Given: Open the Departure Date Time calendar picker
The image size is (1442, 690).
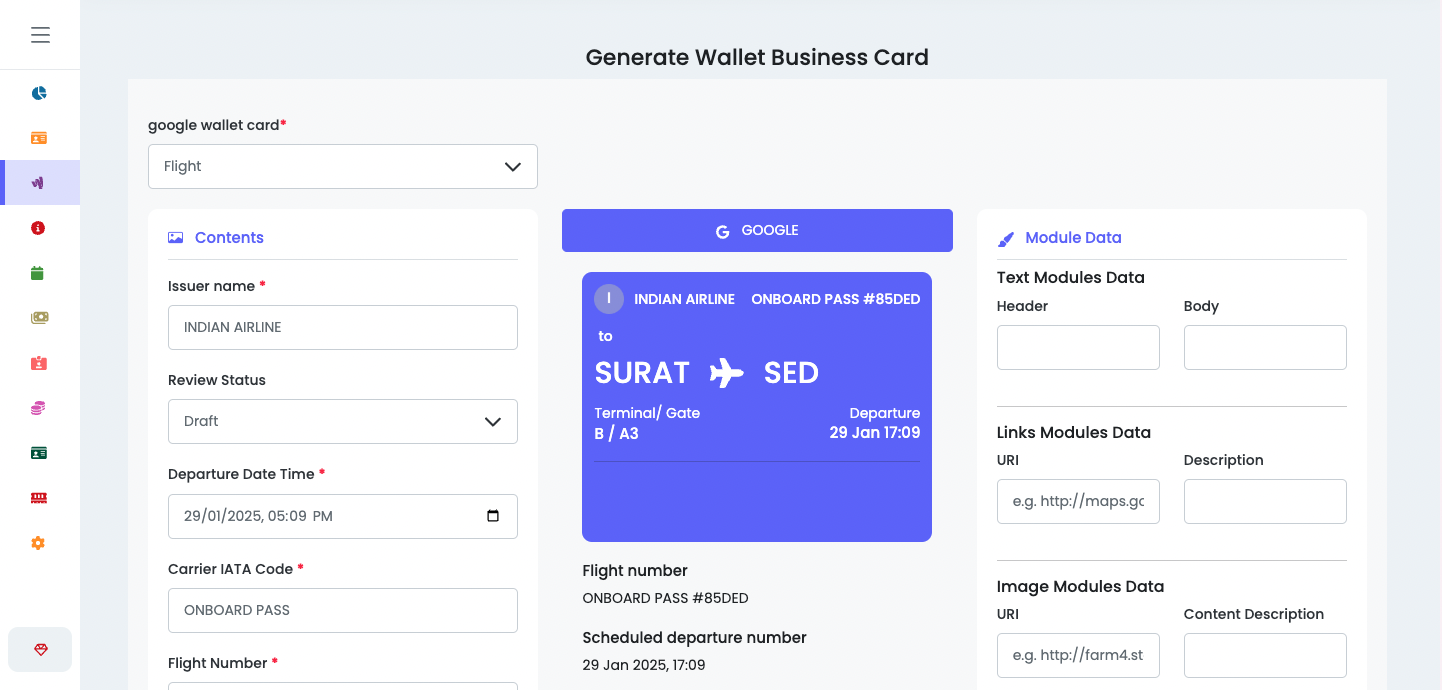Looking at the screenshot, I should click(x=492, y=515).
